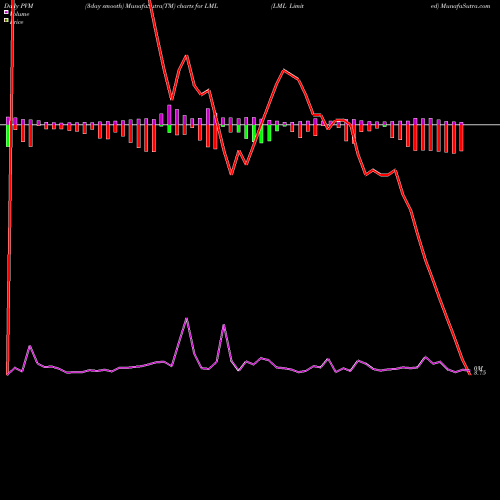
Task: Click the '8.75' price value label
Action: tap(480, 373)
